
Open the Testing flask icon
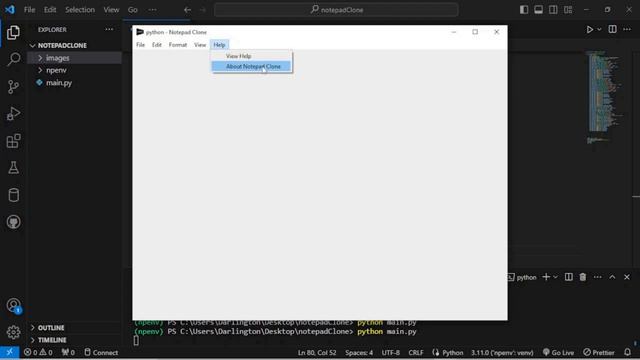pyautogui.click(x=13, y=168)
